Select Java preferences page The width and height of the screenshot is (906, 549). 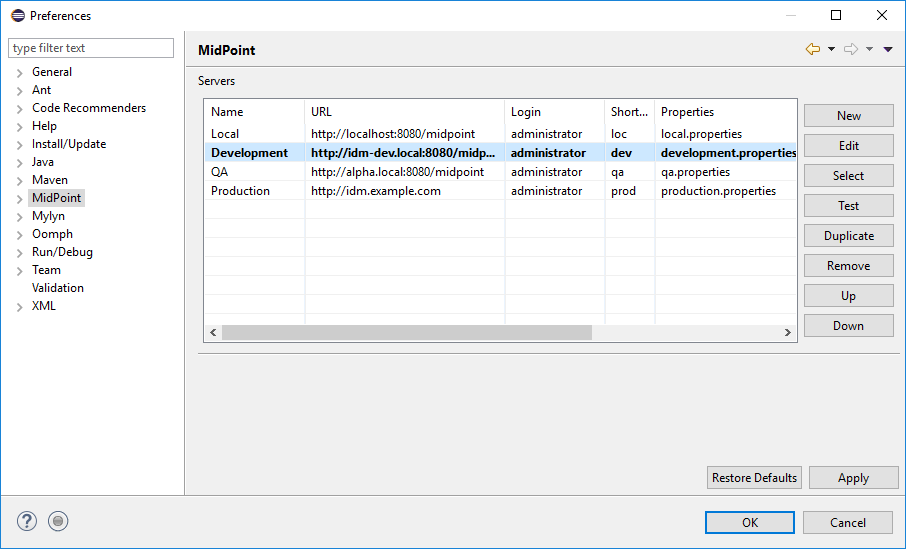point(43,162)
